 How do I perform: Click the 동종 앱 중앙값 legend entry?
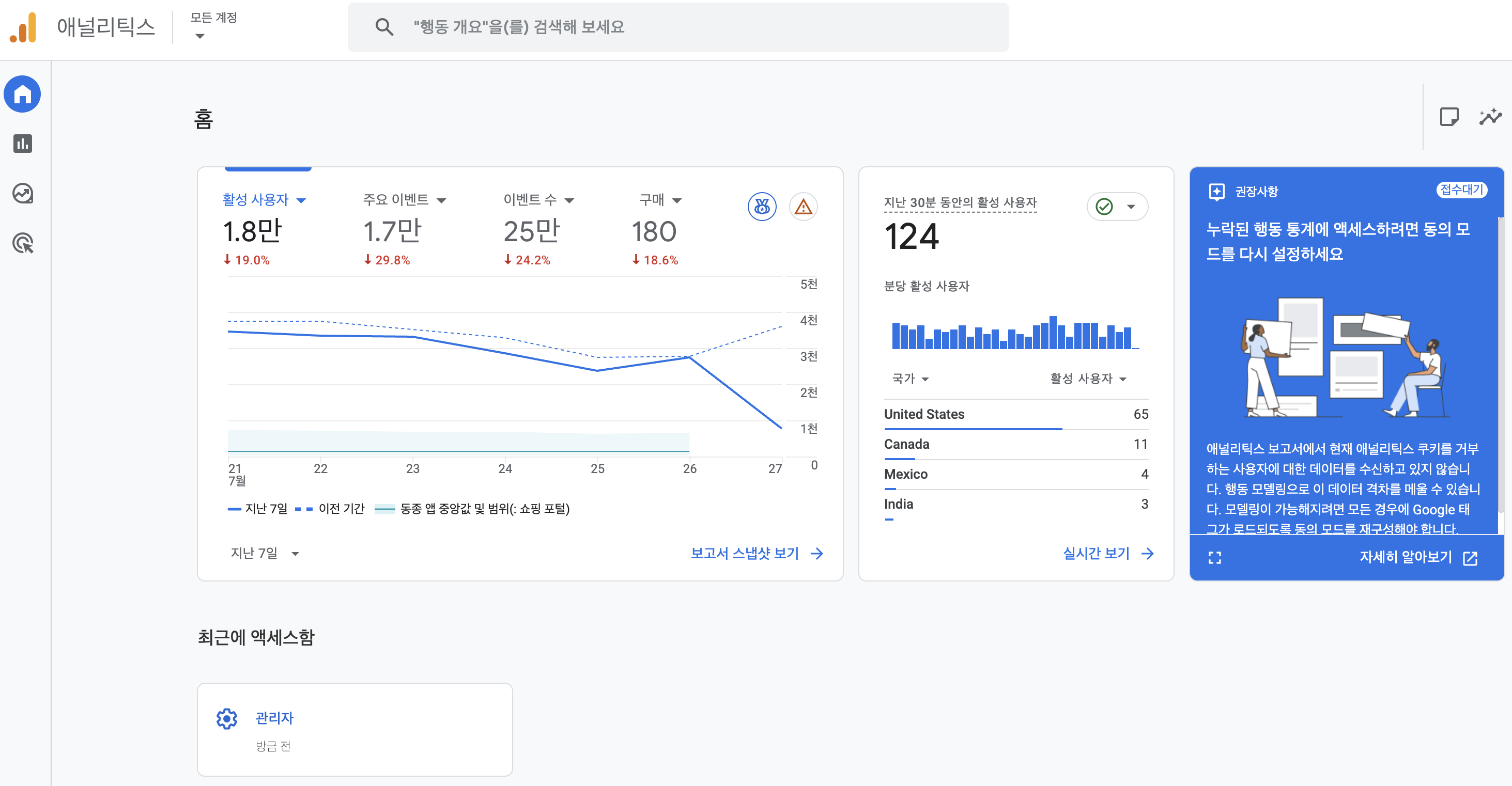pyautogui.click(x=472, y=509)
